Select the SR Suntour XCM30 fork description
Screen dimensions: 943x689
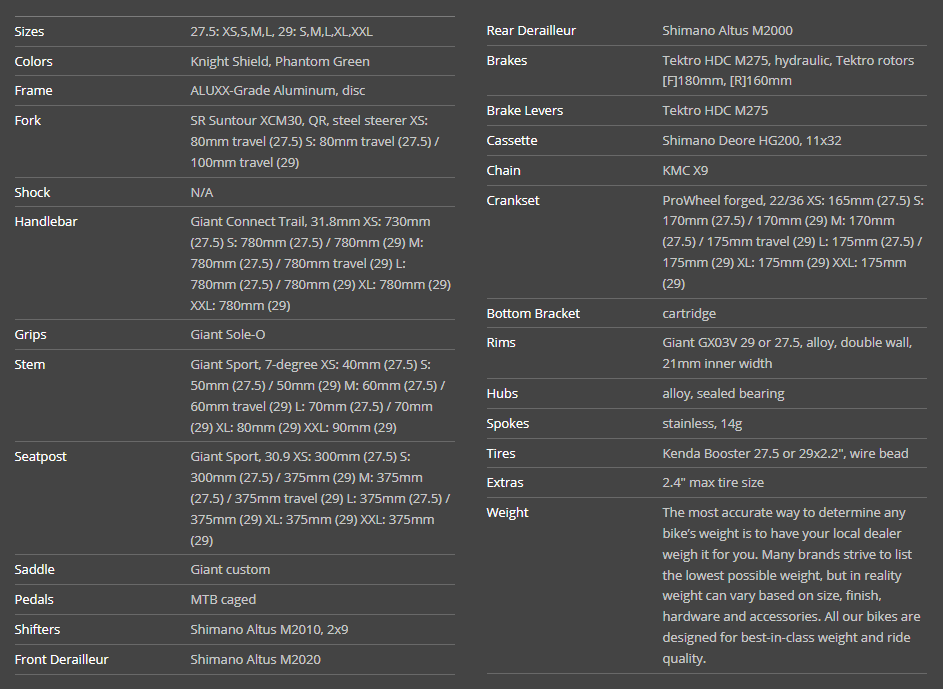[x=320, y=141]
